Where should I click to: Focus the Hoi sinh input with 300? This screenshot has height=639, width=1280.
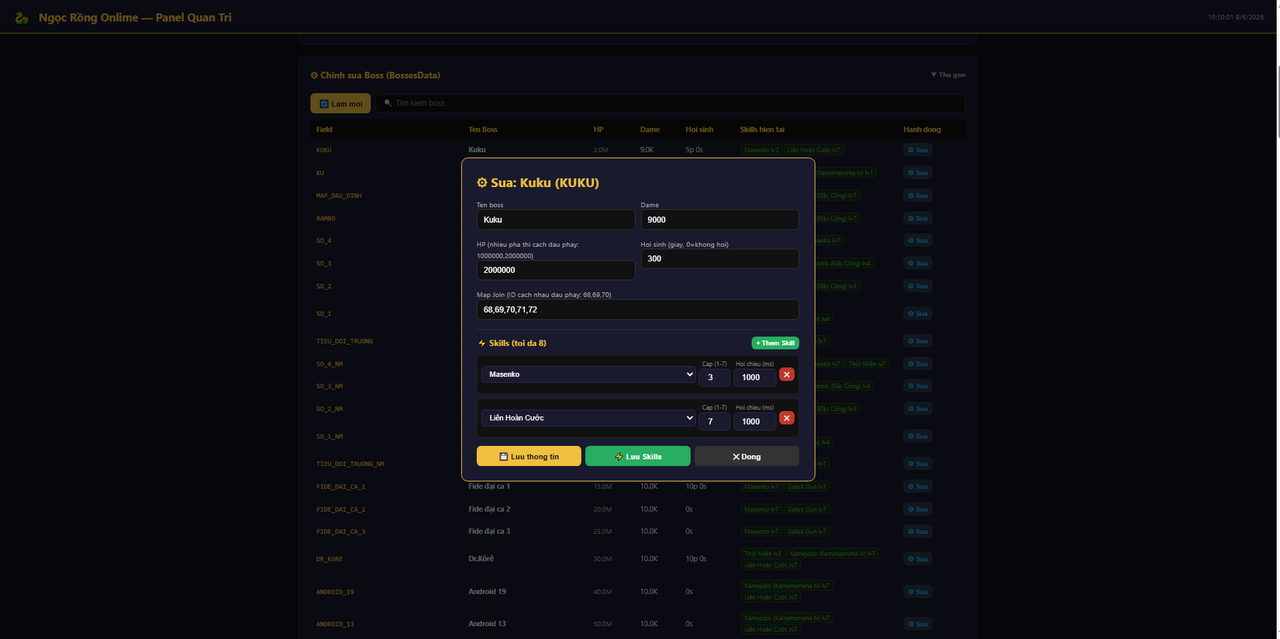point(720,258)
